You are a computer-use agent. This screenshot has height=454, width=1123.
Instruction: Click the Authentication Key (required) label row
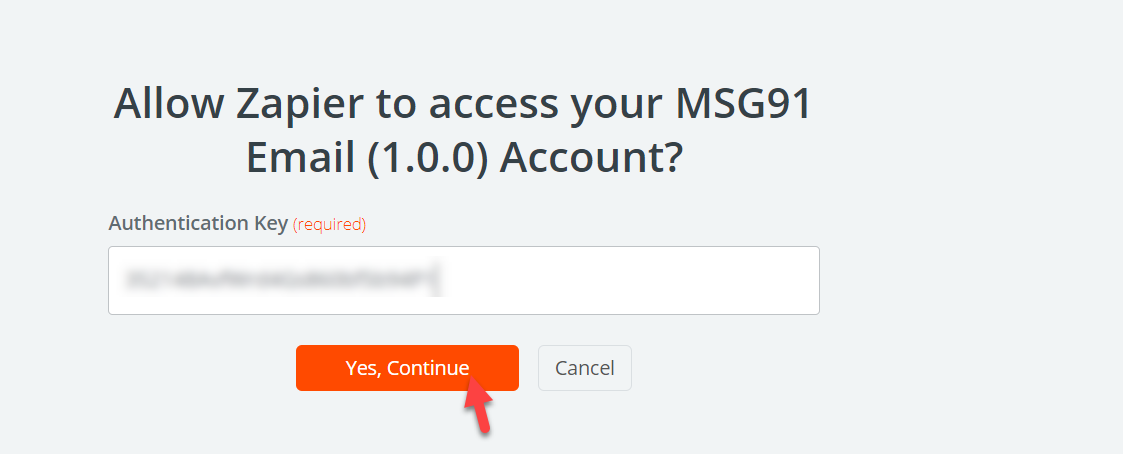click(x=237, y=224)
